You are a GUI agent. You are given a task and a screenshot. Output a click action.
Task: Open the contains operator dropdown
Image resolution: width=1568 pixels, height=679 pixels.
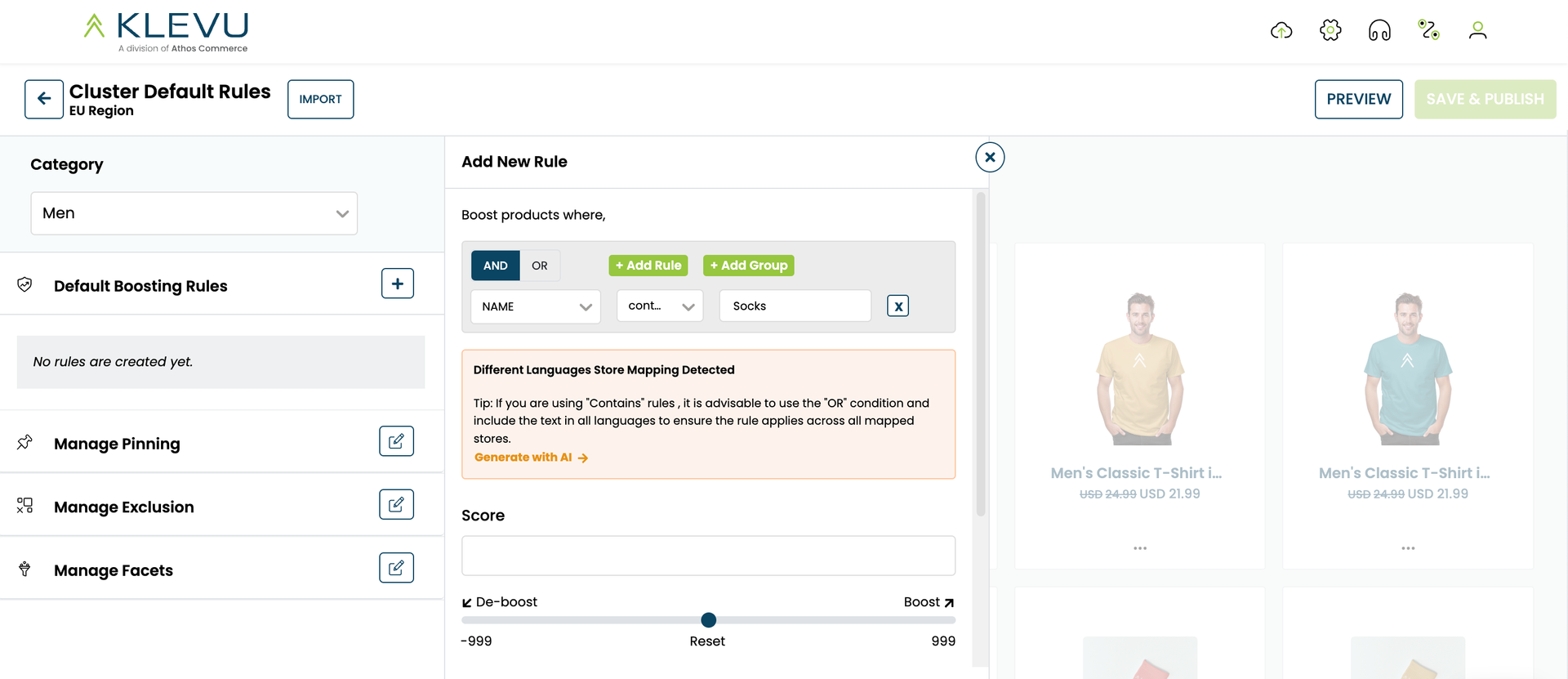click(x=660, y=306)
